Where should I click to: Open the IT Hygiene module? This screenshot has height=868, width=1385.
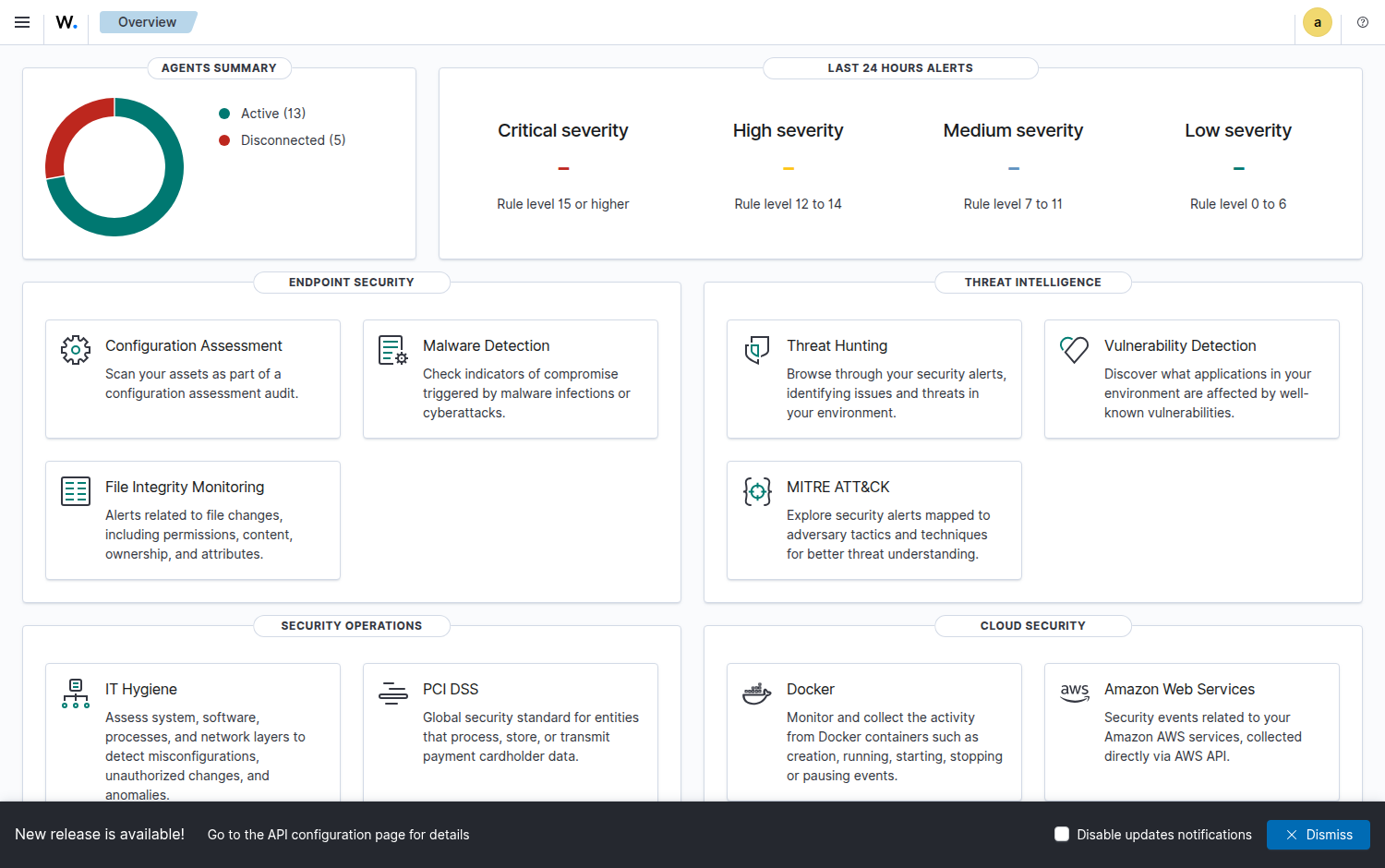[x=193, y=732]
